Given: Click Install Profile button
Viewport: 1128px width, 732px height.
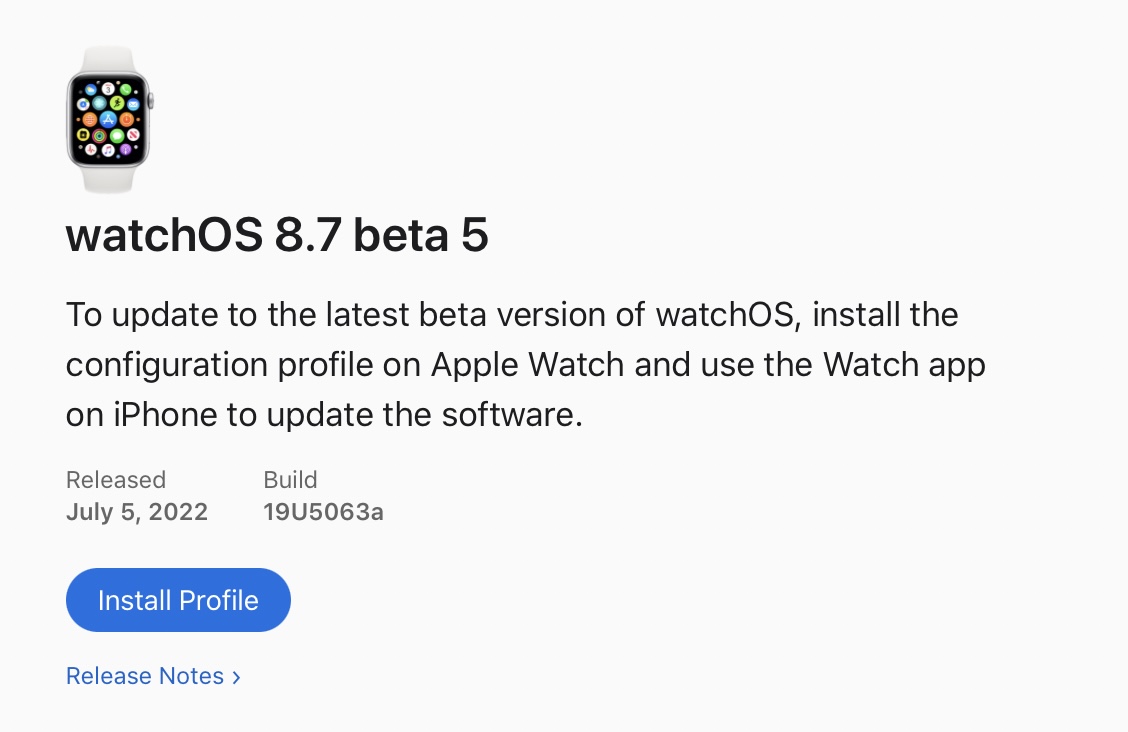Looking at the screenshot, I should pyautogui.click(x=178, y=600).
